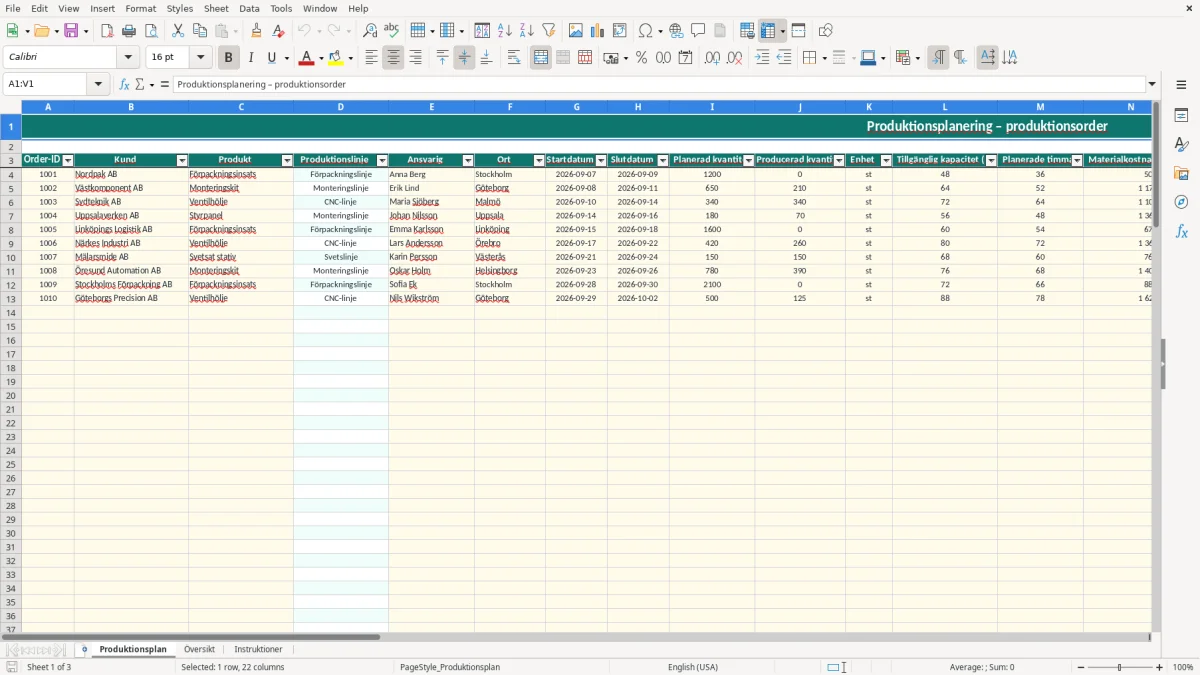The width and height of the screenshot is (1200, 675).
Task: Open sidebar Navigator deck
Action: click(1181, 203)
